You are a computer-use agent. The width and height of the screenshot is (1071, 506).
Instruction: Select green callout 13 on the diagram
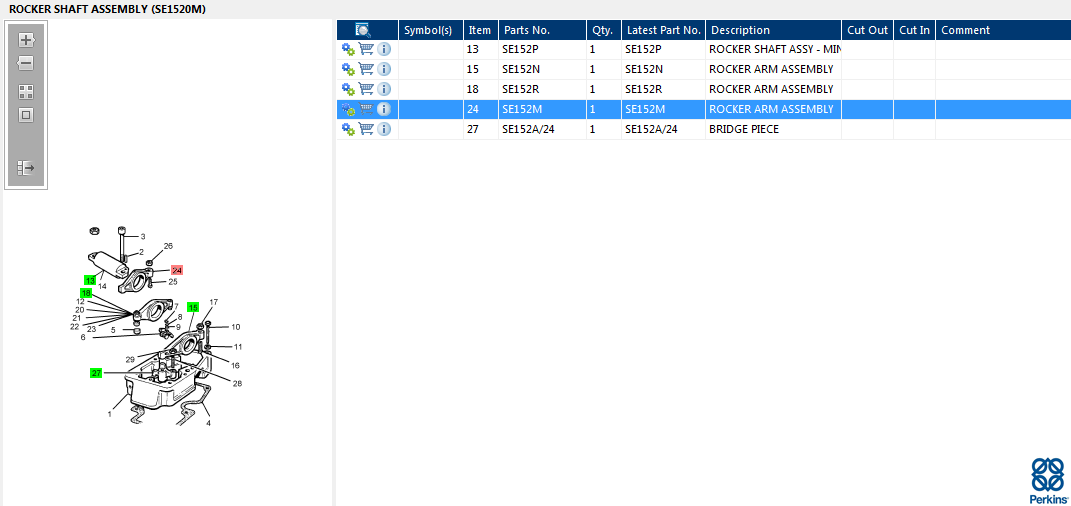tap(90, 280)
